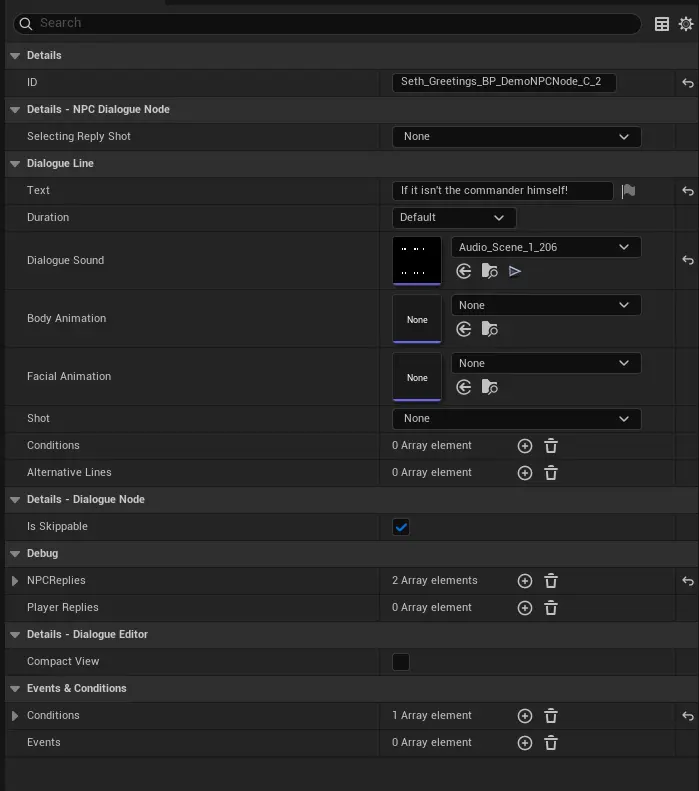Screen dimensions: 699x791
Task: Click the Facial Animation thumbnail
Action: click(x=417, y=377)
